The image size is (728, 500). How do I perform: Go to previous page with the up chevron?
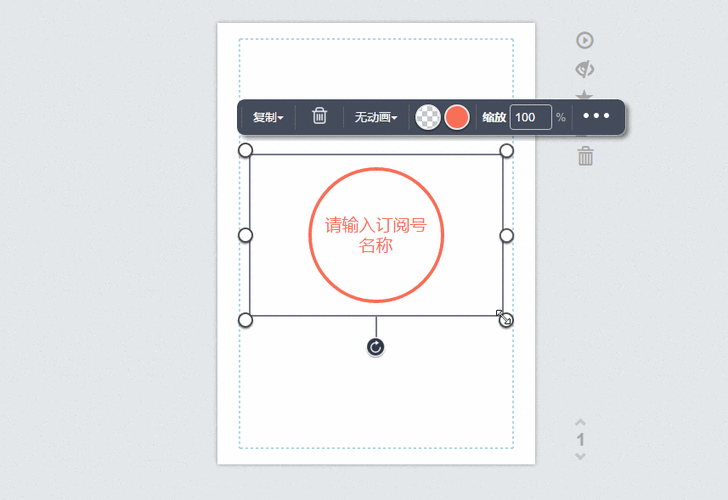tap(581, 423)
